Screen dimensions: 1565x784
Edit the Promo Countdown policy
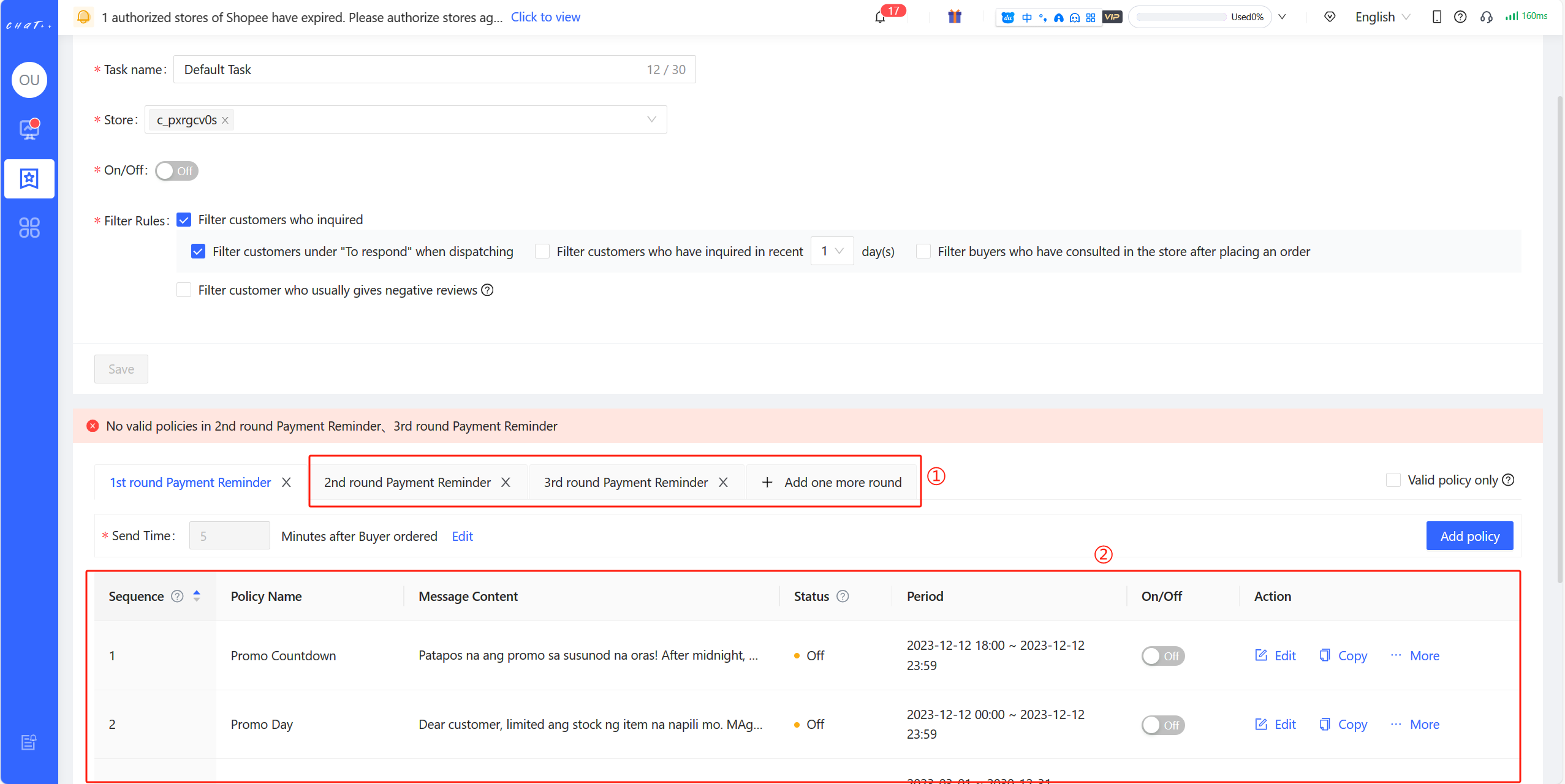pyautogui.click(x=1275, y=656)
